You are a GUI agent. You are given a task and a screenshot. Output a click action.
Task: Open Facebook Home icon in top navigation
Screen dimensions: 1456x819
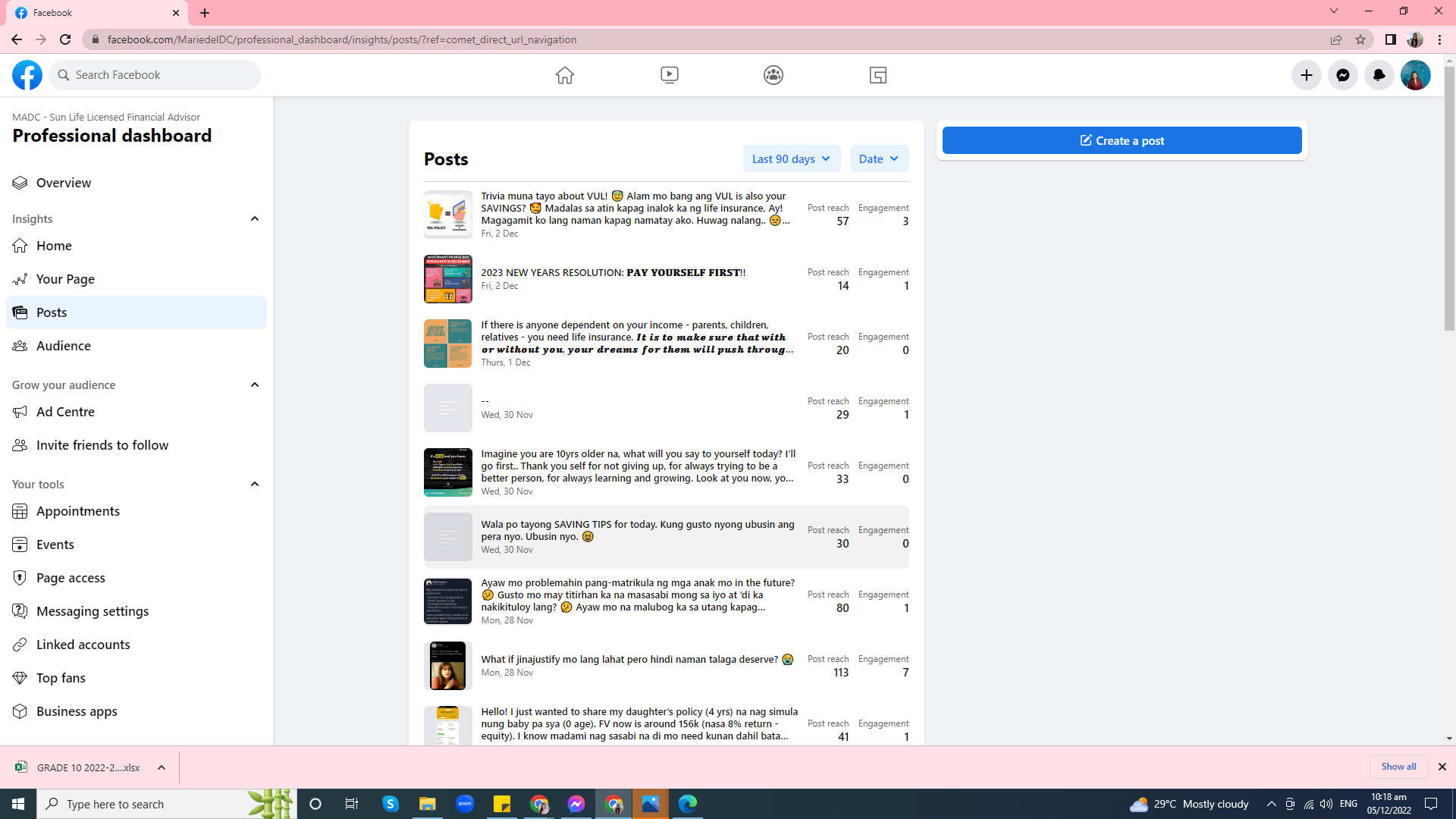coord(564,75)
